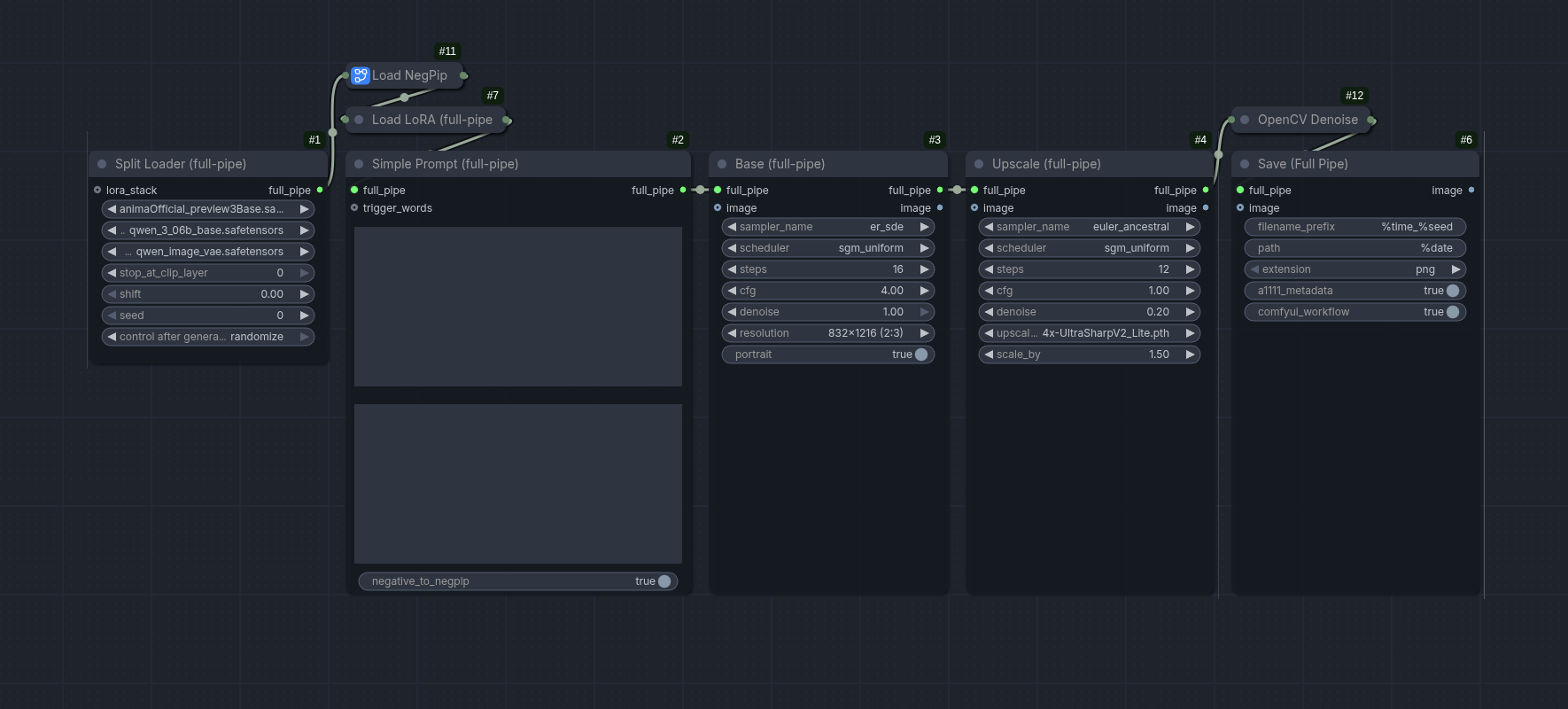This screenshot has width=1568, height=709.
Task: Expand the OpenCV Denoise node dot
Action: click(x=1245, y=120)
